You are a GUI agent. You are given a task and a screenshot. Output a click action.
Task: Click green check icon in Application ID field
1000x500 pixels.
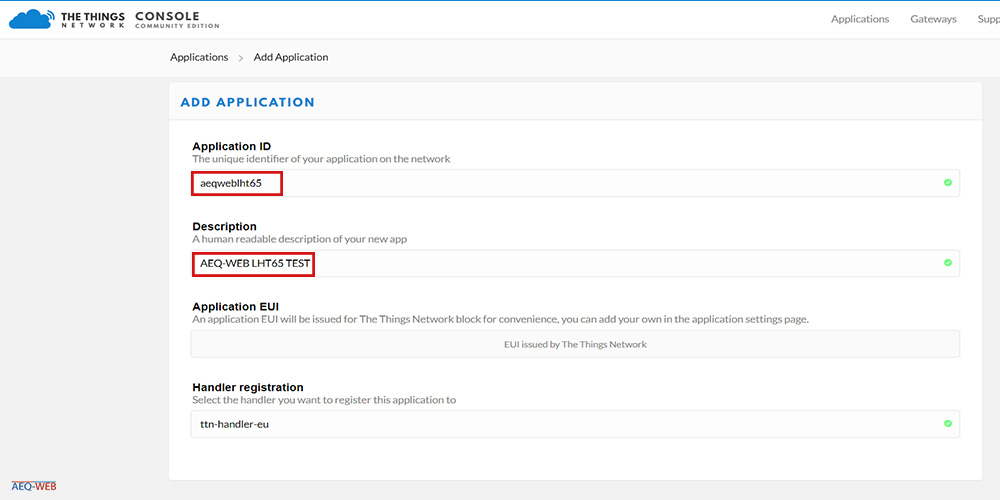pos(948,182)
